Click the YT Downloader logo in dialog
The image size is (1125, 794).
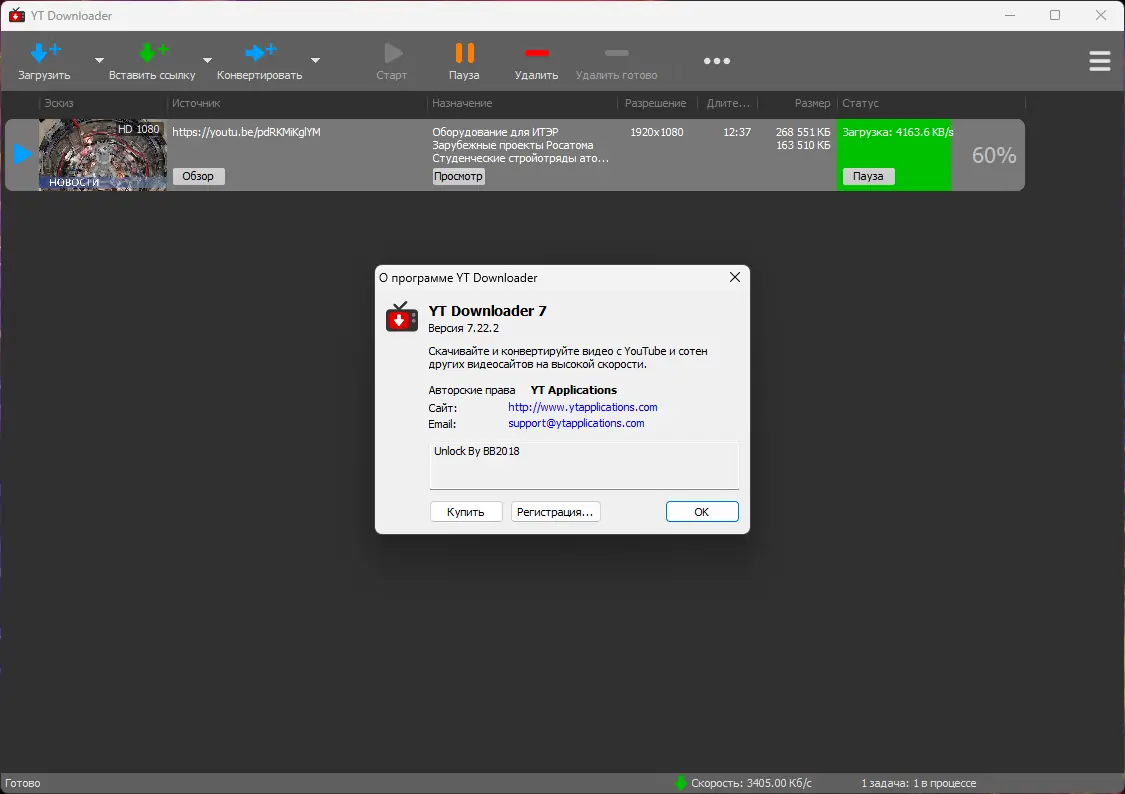point(402,317)
